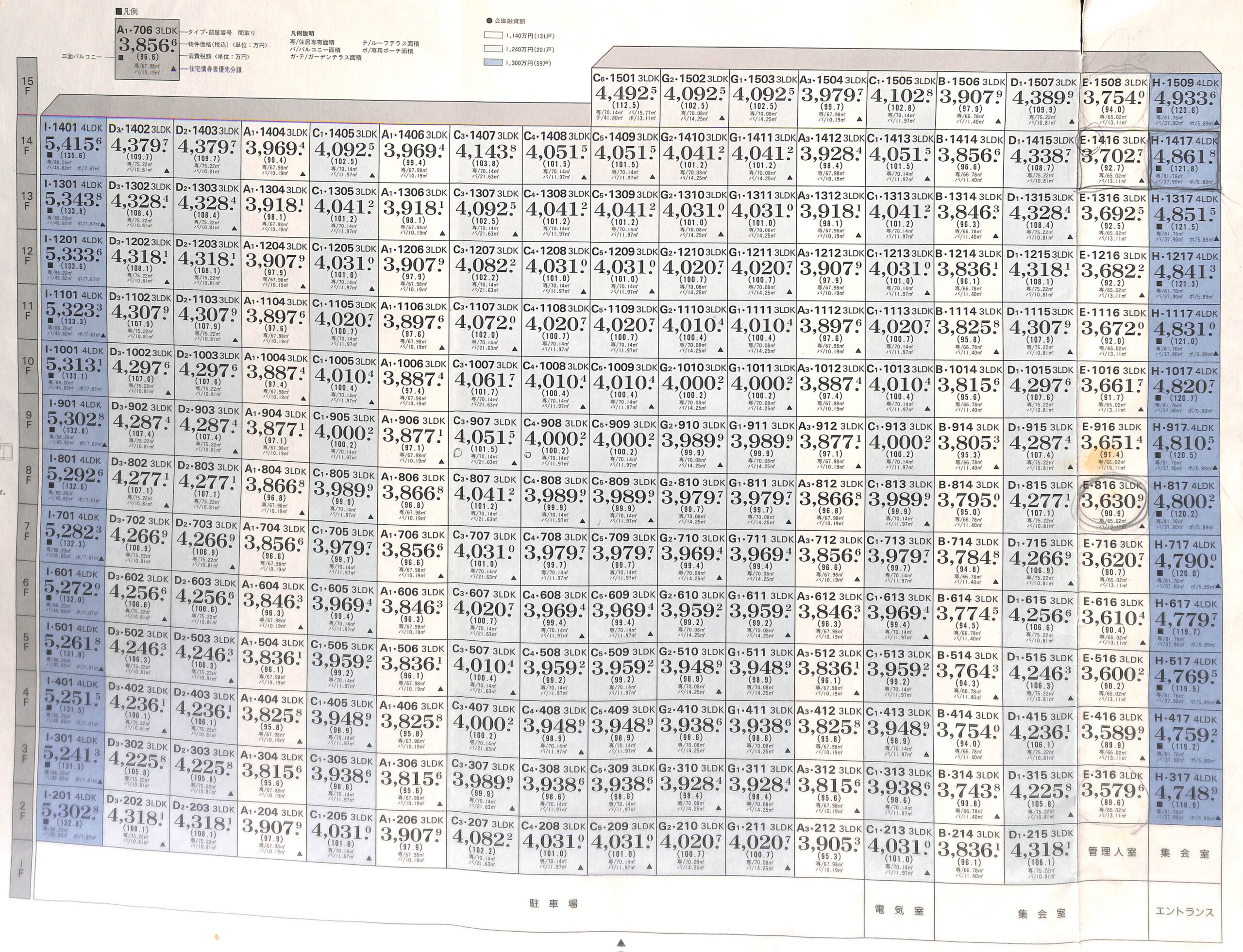
Task: Click the black square marker beside 三面バルコニー
Action: (x=121, y=57)
